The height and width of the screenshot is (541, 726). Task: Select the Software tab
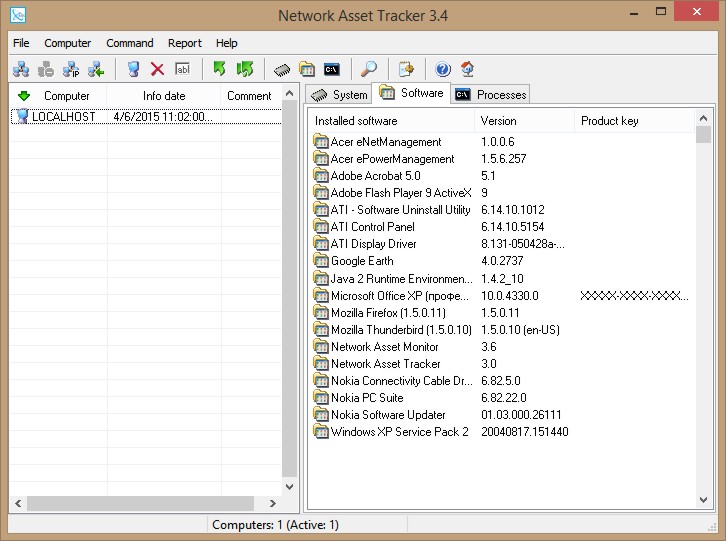(x=411, y=93)
